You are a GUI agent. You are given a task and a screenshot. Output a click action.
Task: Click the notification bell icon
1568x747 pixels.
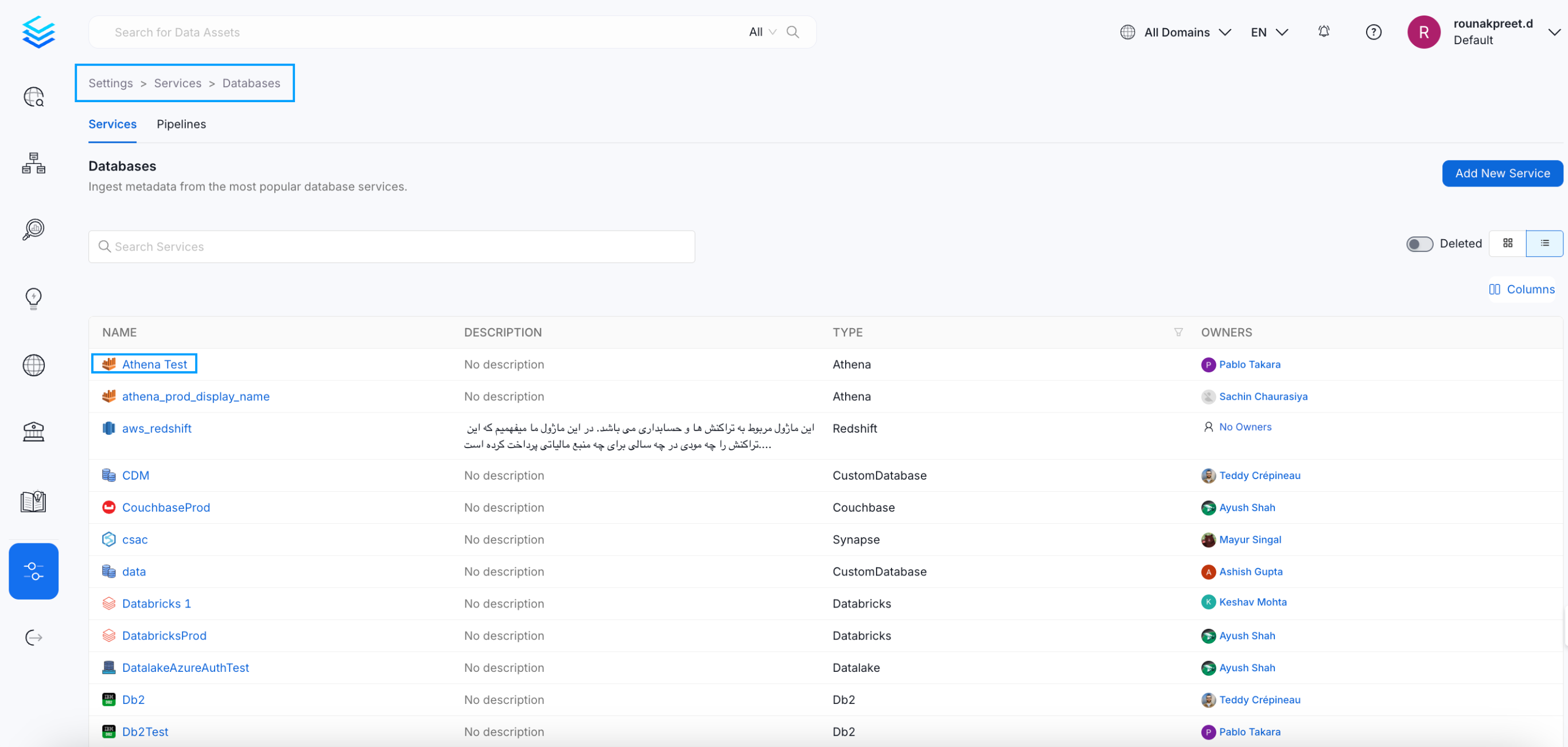coord(1323,32)
